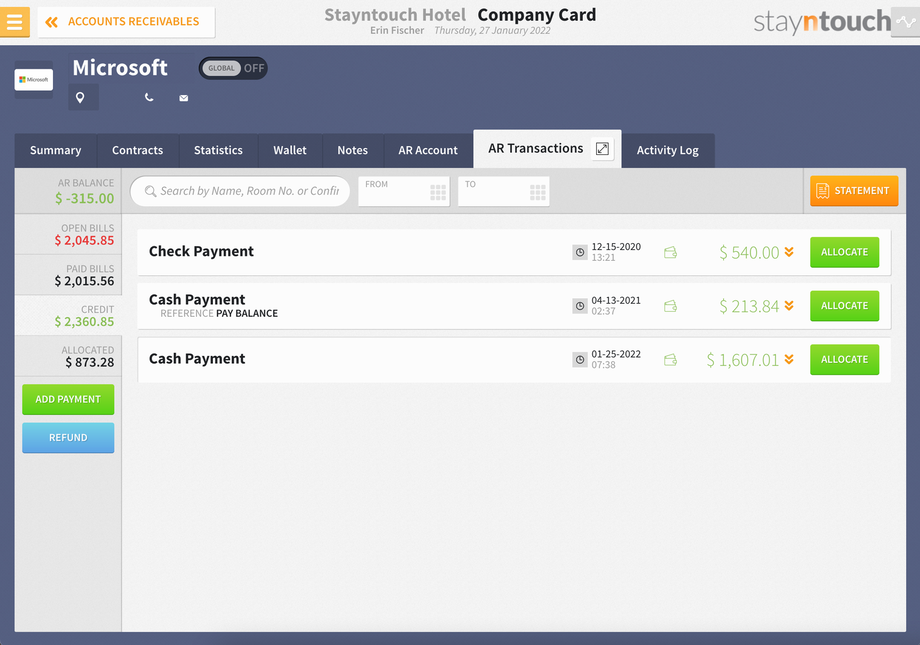The image size is (920, 645).
Task: Click the search magnifier icon
Action: click(150, 191)
